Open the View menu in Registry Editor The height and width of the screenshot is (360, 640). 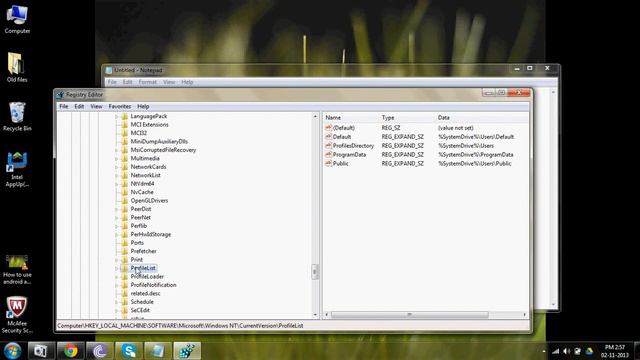[96, 107]
